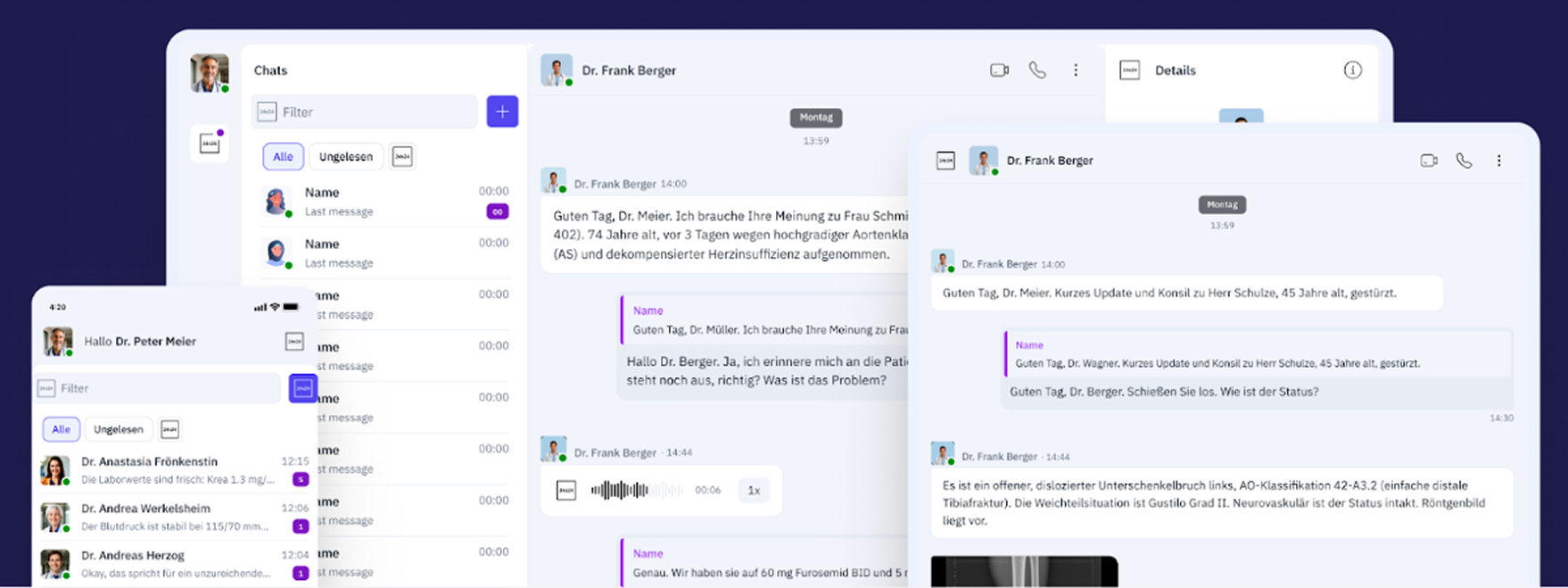Click Dr. Frank Berger name in tablet header
The height and width of the screenshot is (588, 1568).
coord(1050,161)
